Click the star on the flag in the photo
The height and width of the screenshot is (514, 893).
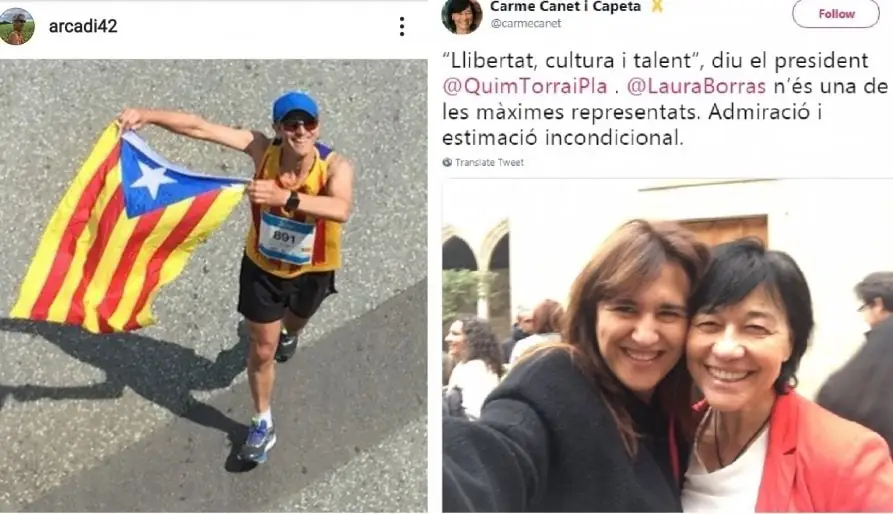153,179
